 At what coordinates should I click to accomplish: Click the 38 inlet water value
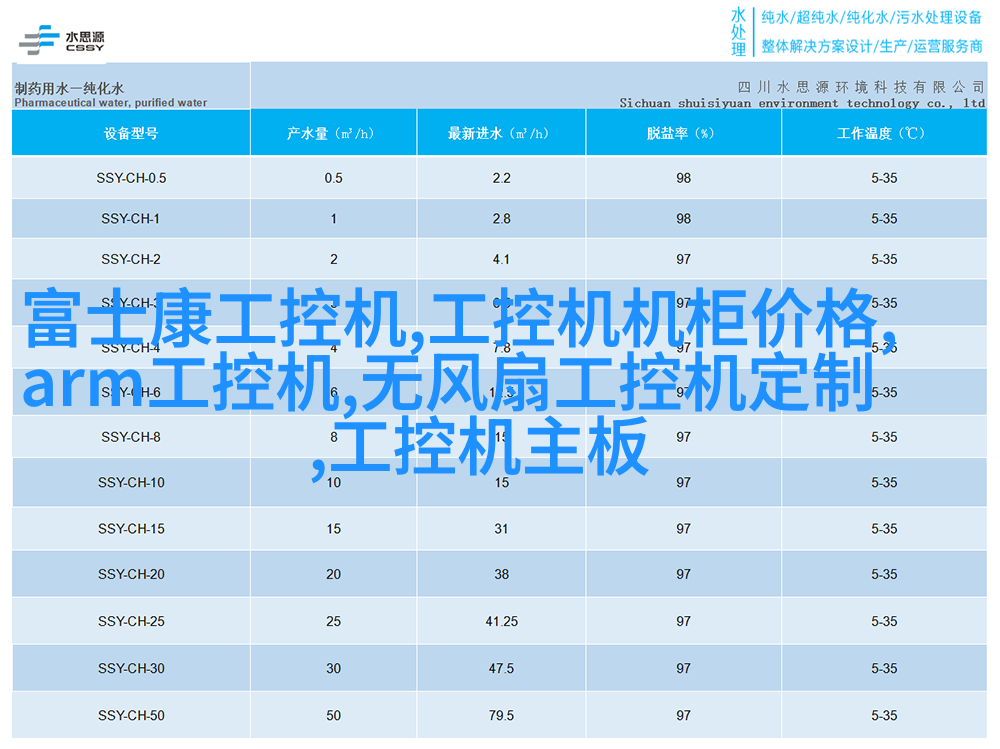tap(501, 574)
